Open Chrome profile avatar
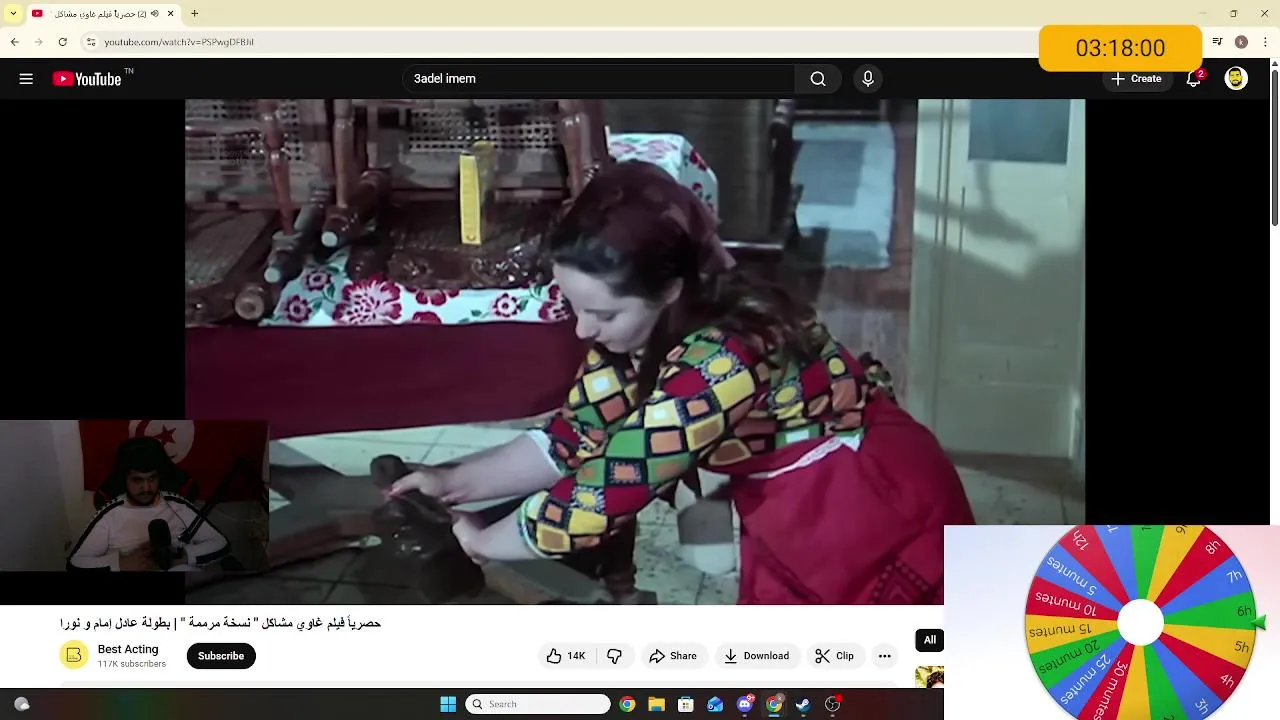 (x=1241, y=42)
